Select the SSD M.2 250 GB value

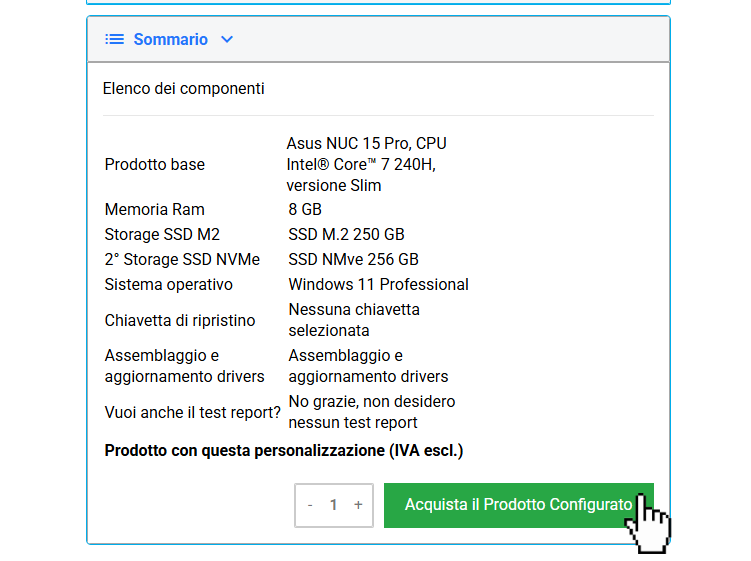346,235
